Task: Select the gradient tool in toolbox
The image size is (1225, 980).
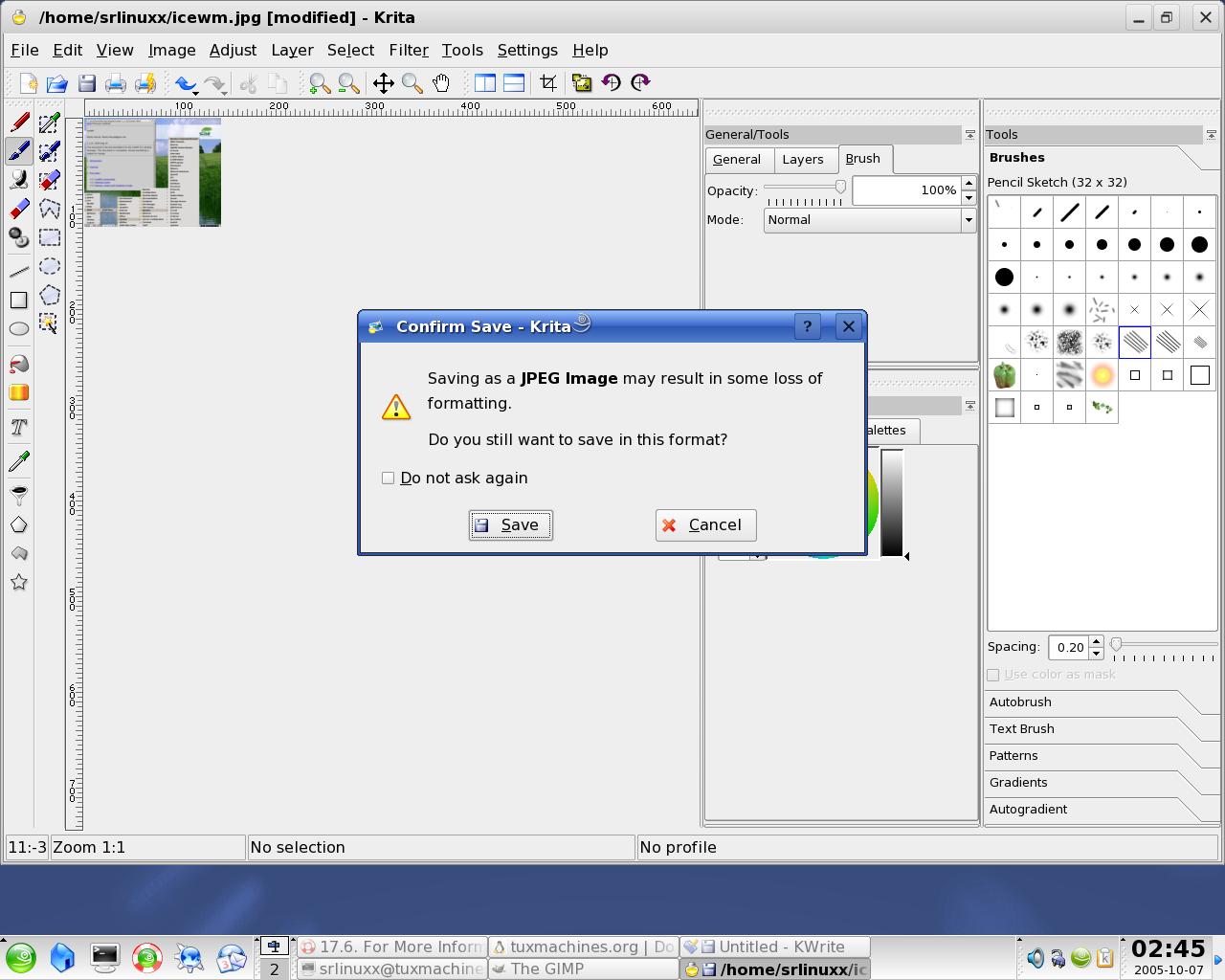Action: coord(19,392)
